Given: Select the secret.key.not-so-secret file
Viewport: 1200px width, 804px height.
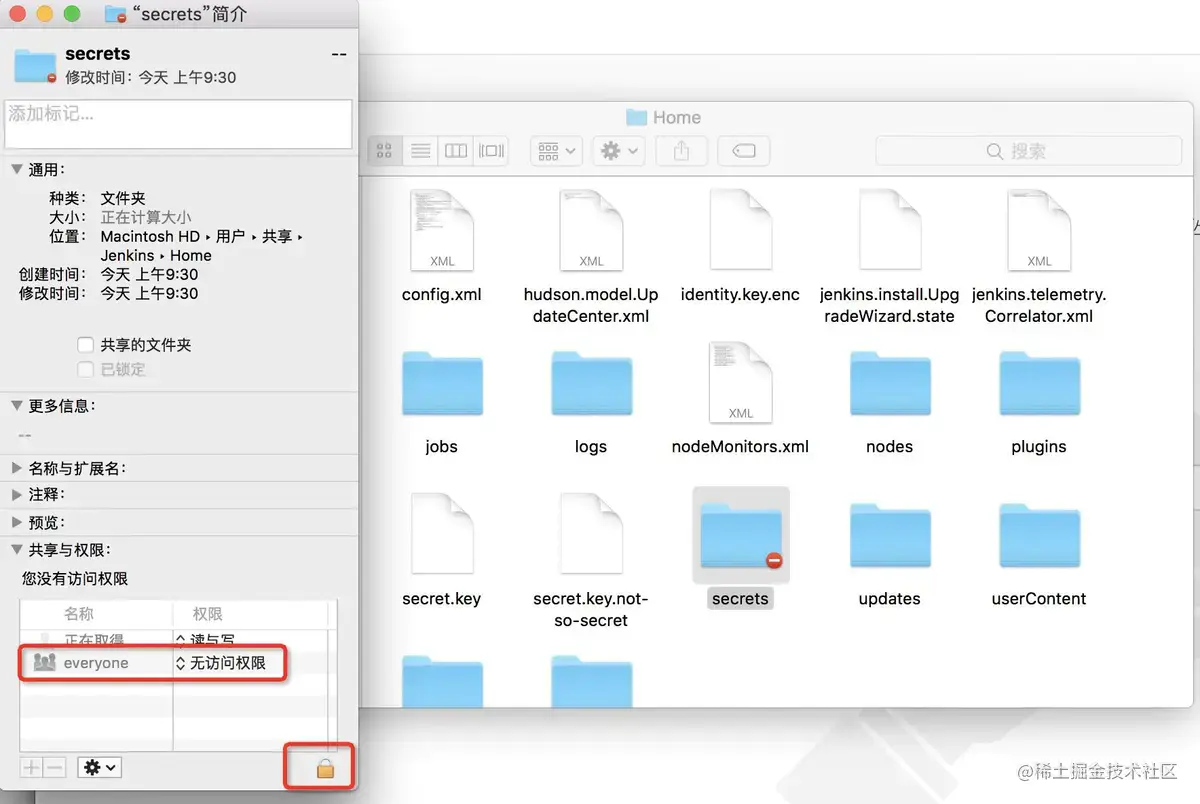Looking at the screenshot, I should [x=591, y=535].
